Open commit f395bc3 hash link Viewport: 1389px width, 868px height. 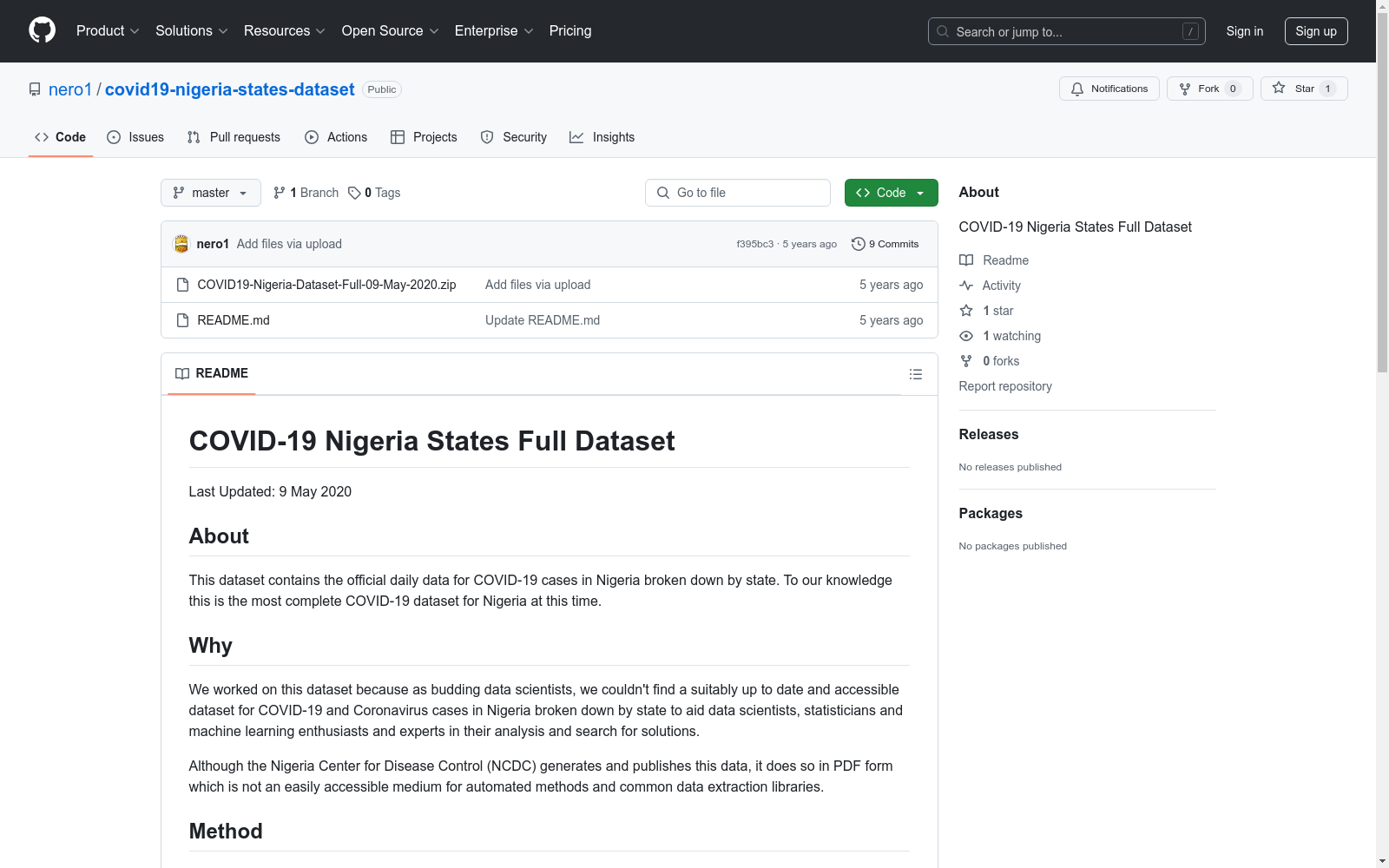755,244
